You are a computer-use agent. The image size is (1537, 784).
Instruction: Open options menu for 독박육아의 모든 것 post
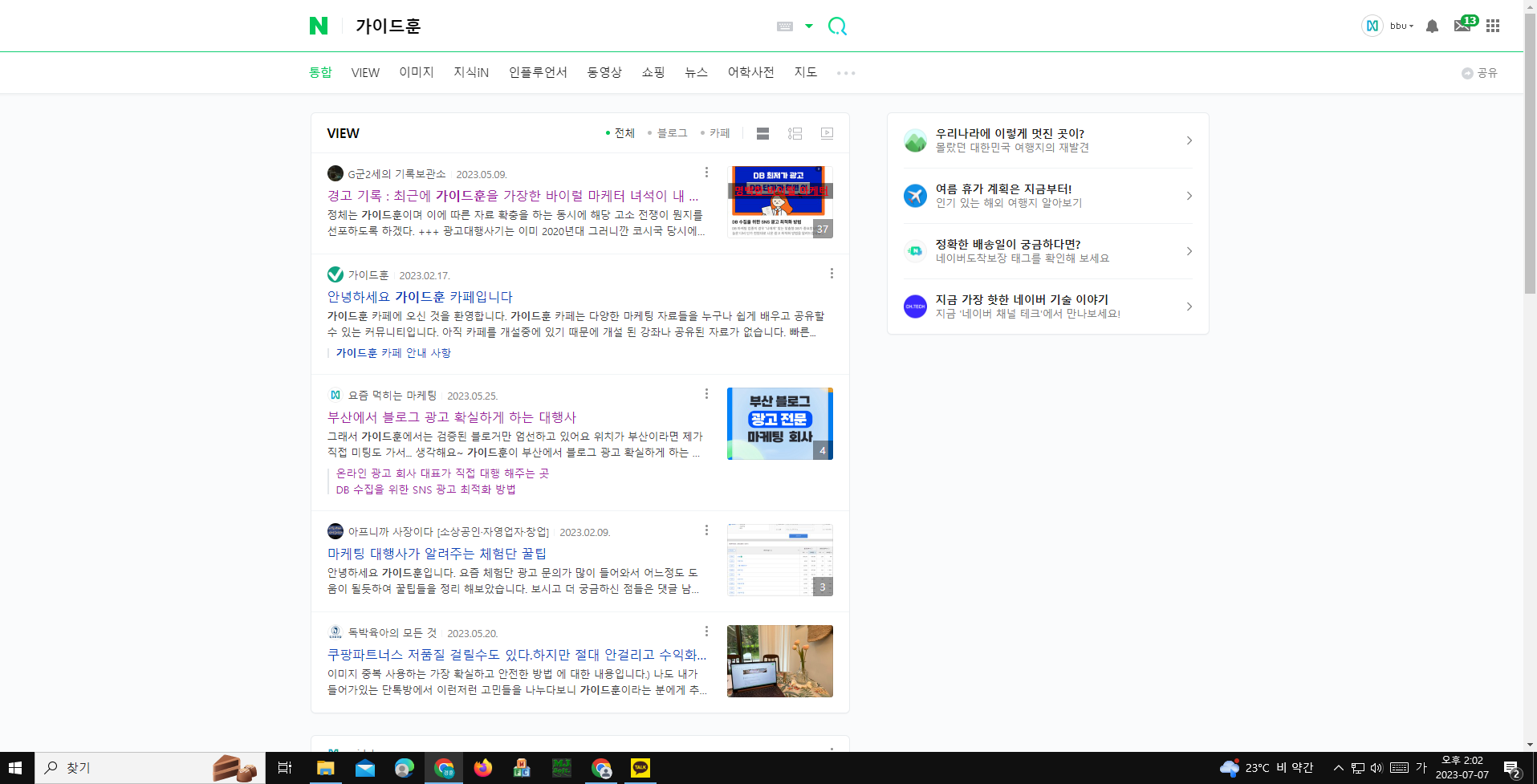coord(706,632)
